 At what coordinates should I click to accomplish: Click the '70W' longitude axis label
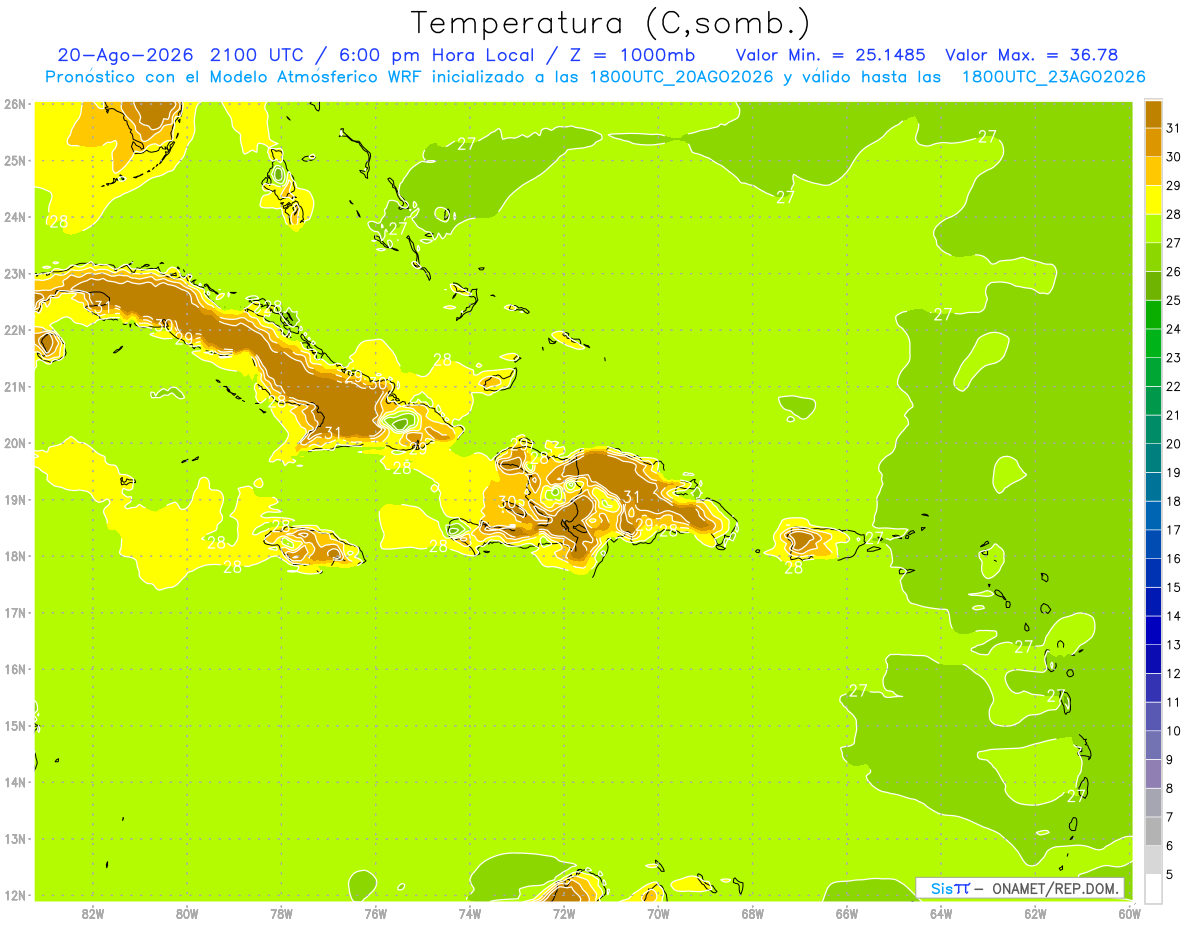658,913
